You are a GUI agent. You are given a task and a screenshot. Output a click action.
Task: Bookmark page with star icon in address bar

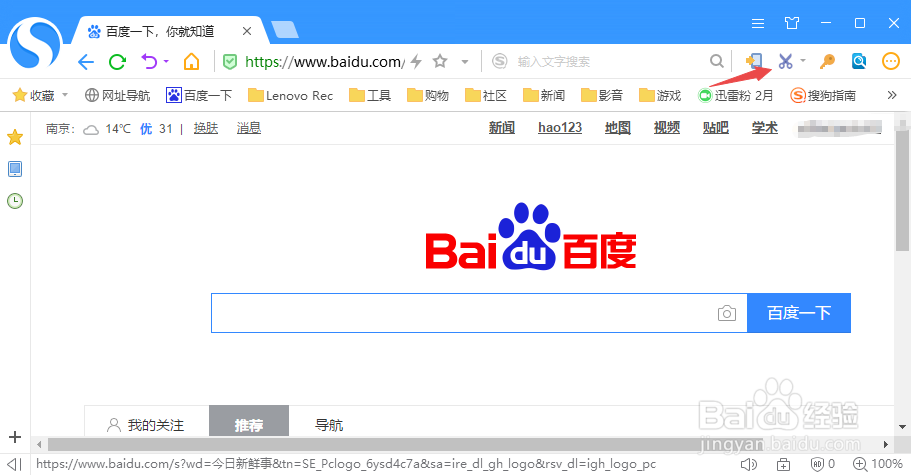[440, 61]
